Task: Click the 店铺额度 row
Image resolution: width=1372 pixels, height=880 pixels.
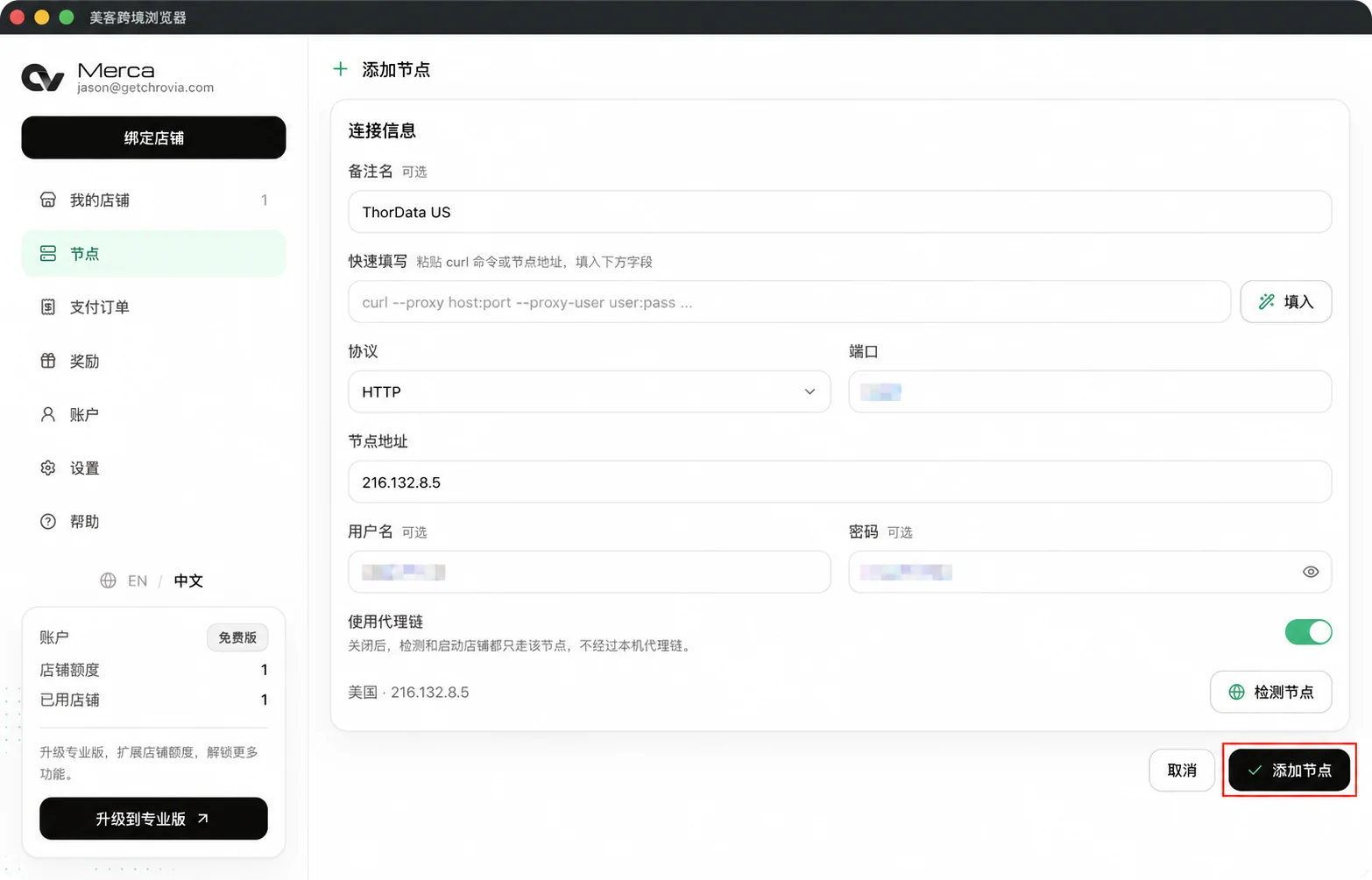Action: (153, 670)
